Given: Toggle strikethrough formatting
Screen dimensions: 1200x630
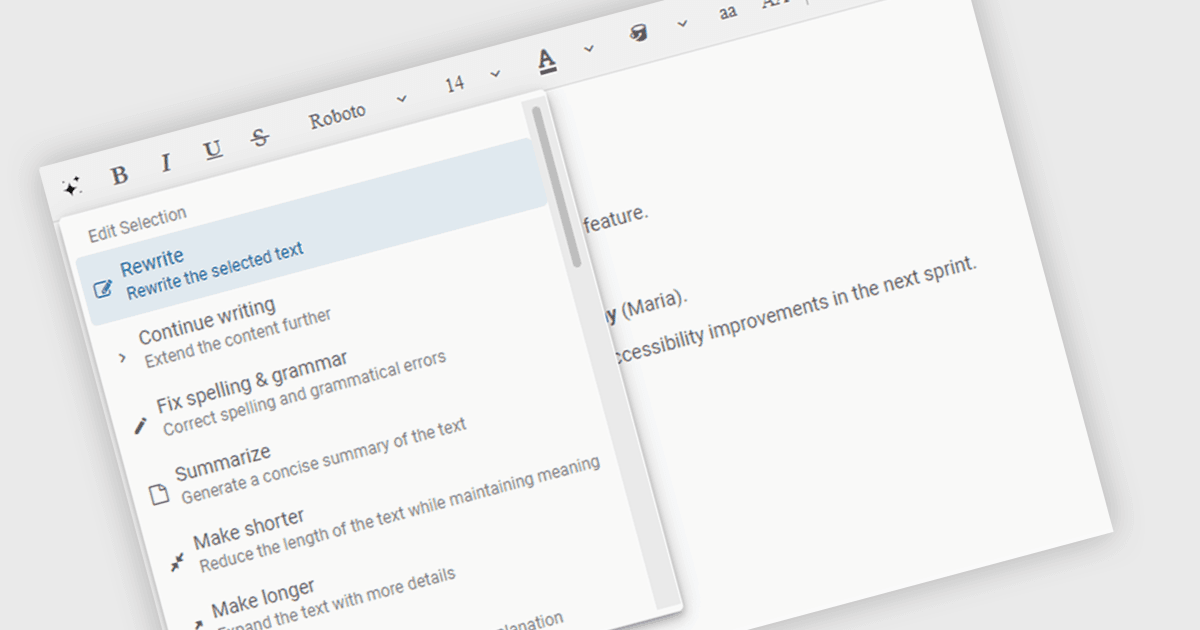Looking at the screenshot, I should (260, 138).
